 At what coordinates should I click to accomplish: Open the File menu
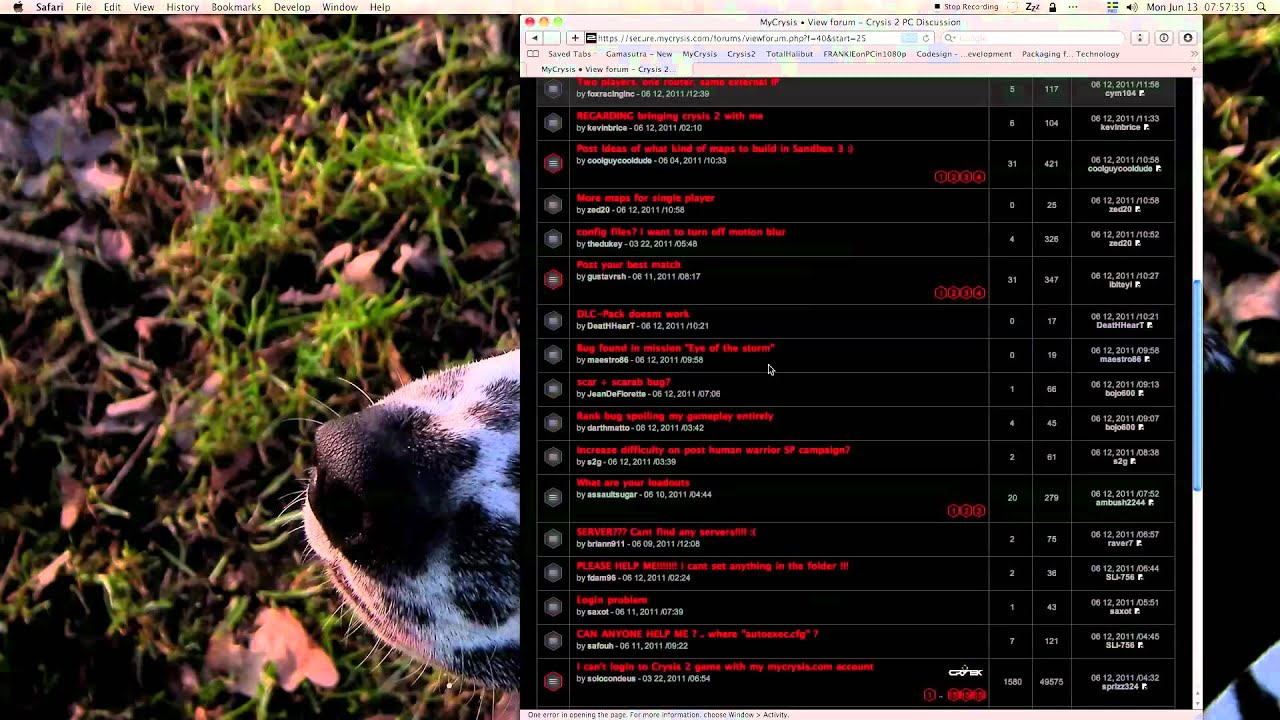coord(84,7)
